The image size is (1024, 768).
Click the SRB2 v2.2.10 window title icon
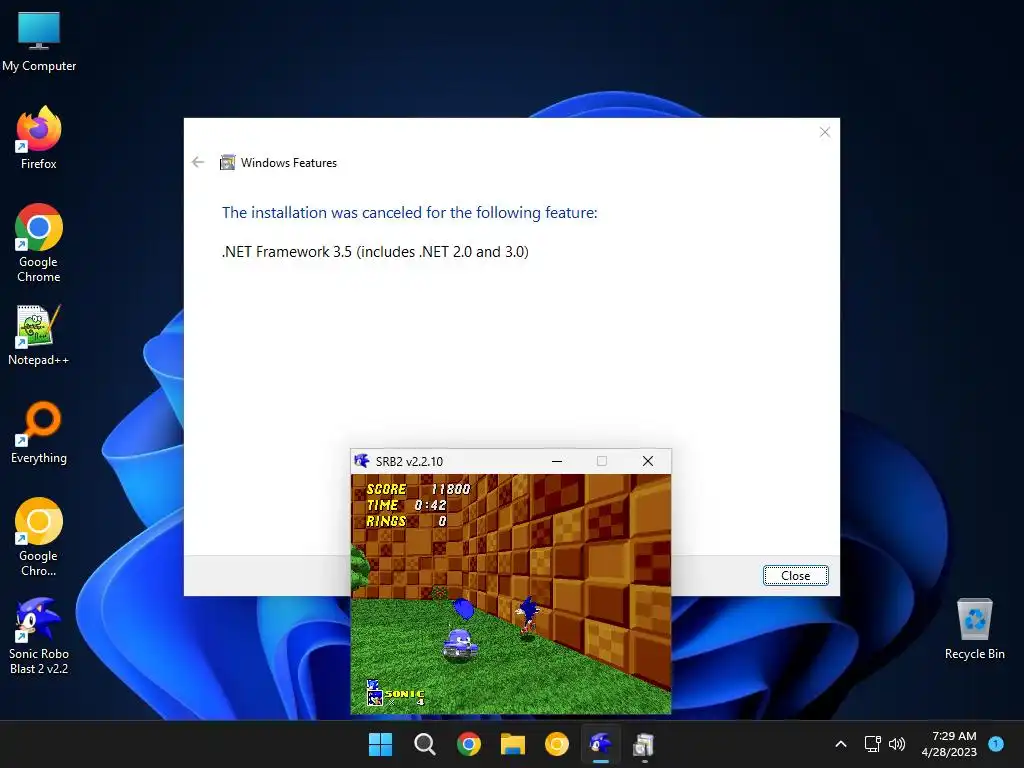coord(362,461)
